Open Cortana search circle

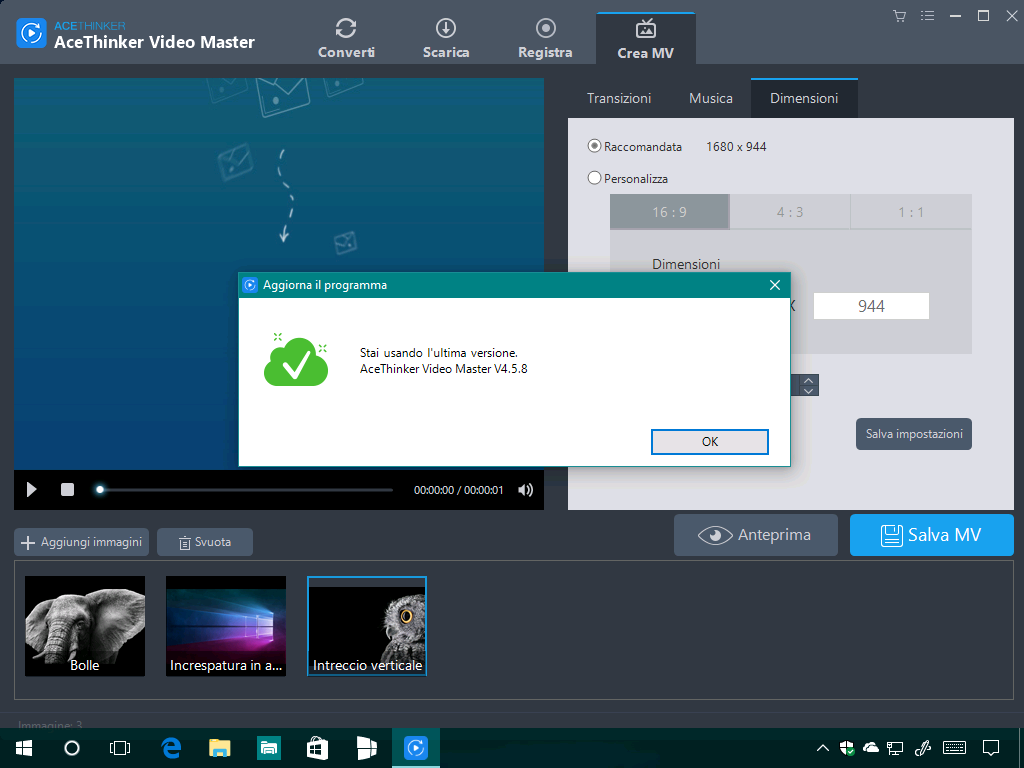click(72, 748)
